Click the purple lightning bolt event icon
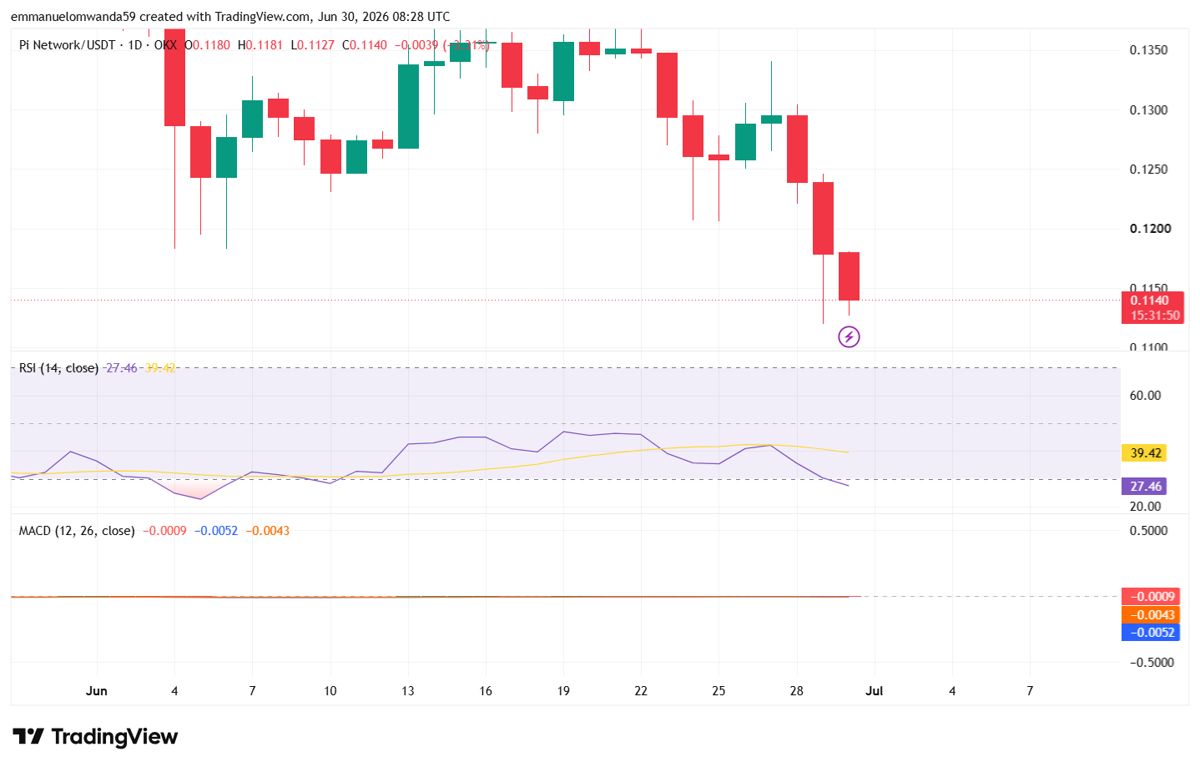The width and height of the screenshot is (1200, 768). tap(848, 337)
